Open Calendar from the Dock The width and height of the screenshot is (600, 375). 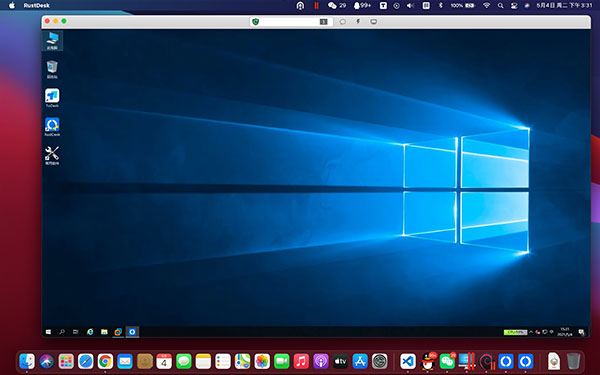click(x=164, y=361)
